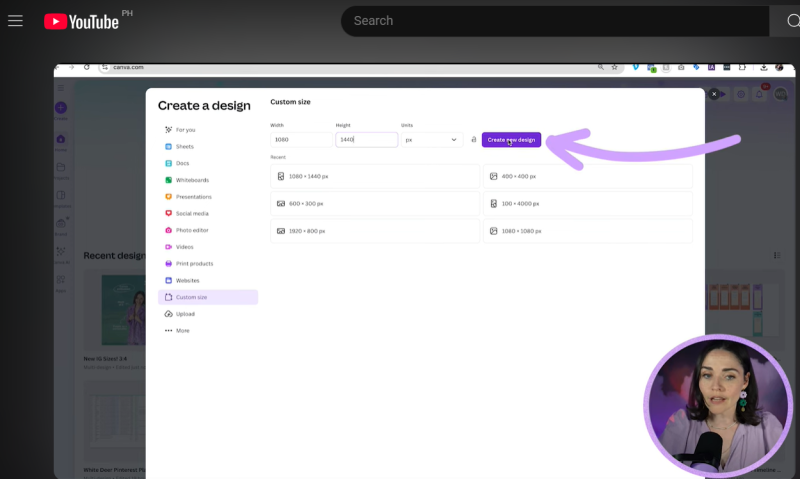Open the New IG Sizes 3:4 design thumbnail
Viewport: 800px width, 479px height.
point(115,310)
